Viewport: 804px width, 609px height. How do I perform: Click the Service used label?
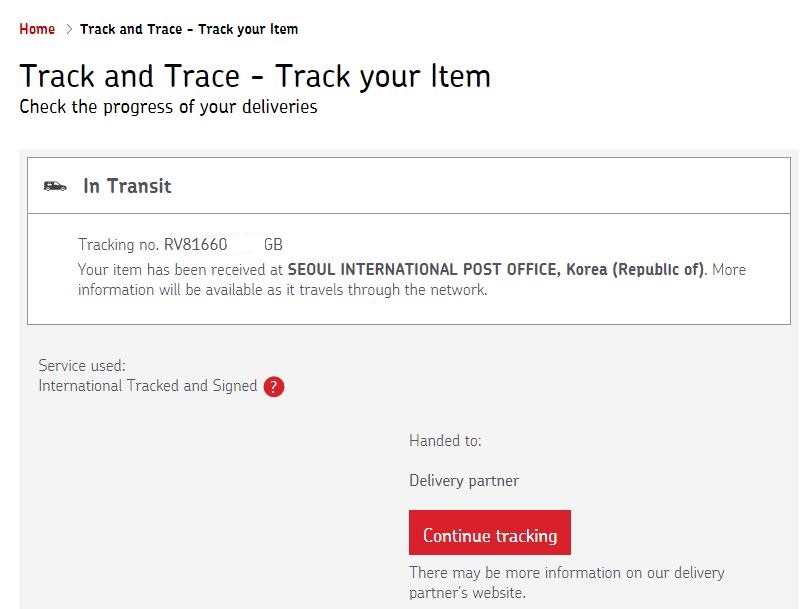pos(82,366)
